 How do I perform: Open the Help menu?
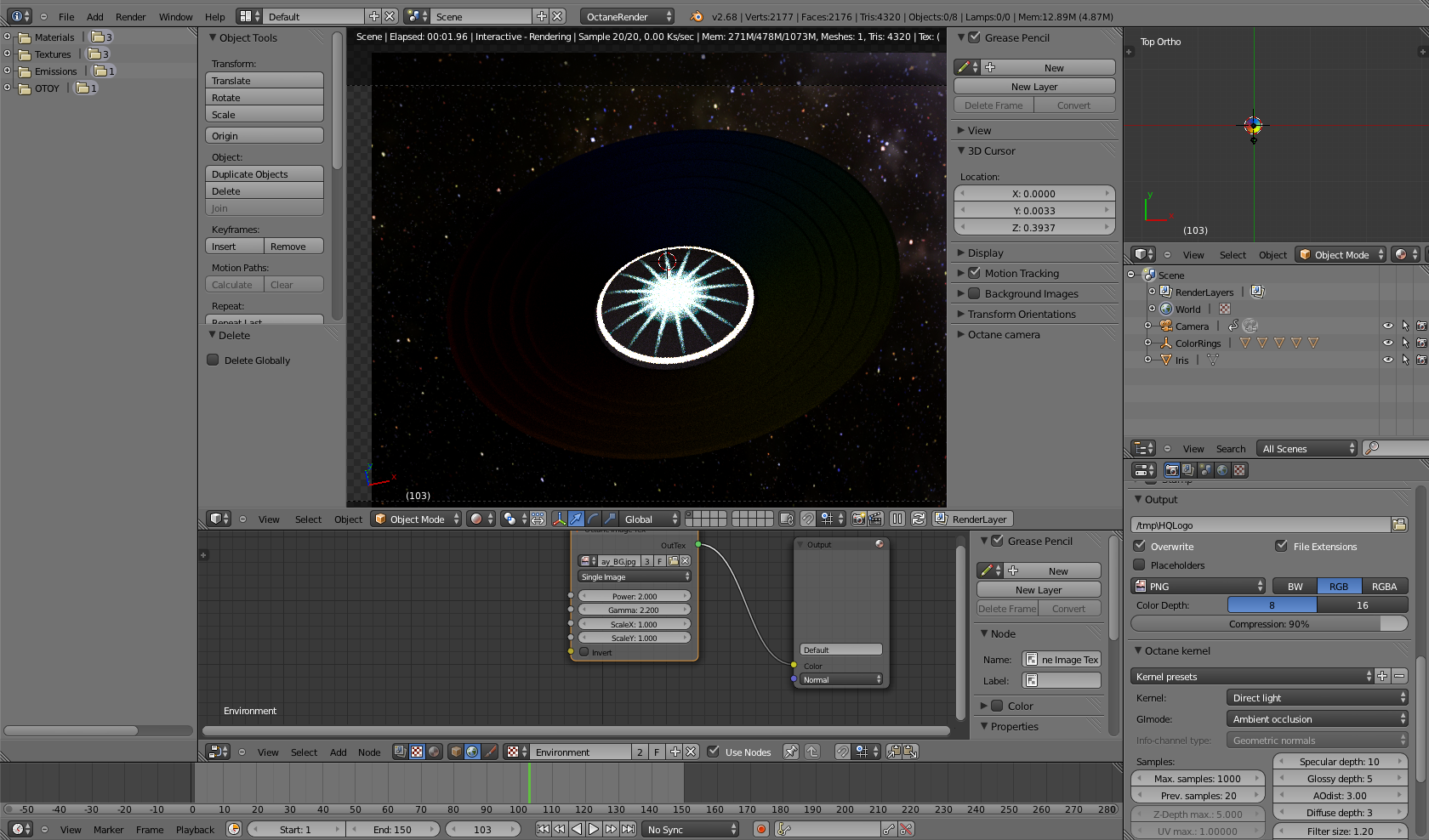tap(215, 16)
